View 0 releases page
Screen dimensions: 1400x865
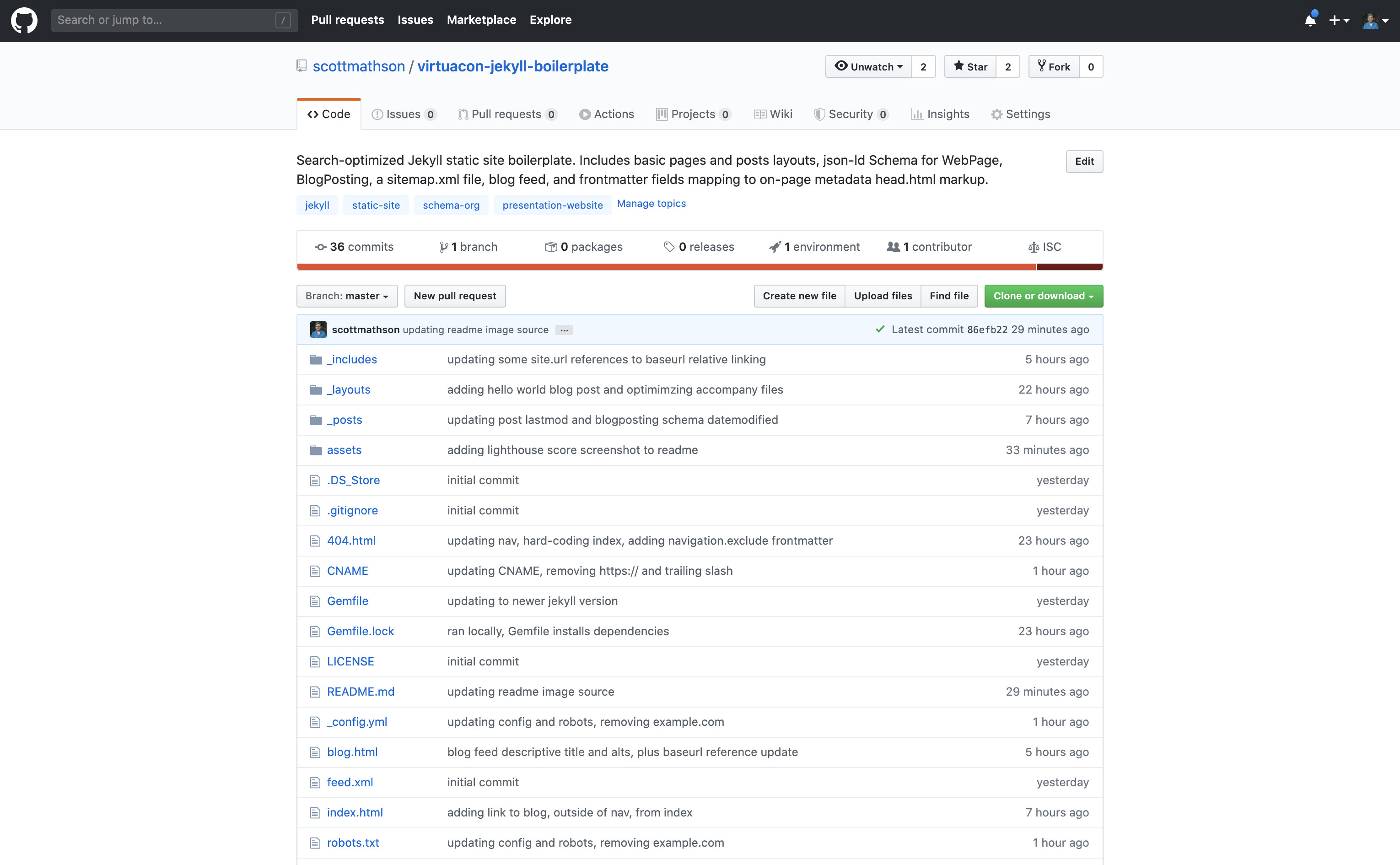coord(699,247)
